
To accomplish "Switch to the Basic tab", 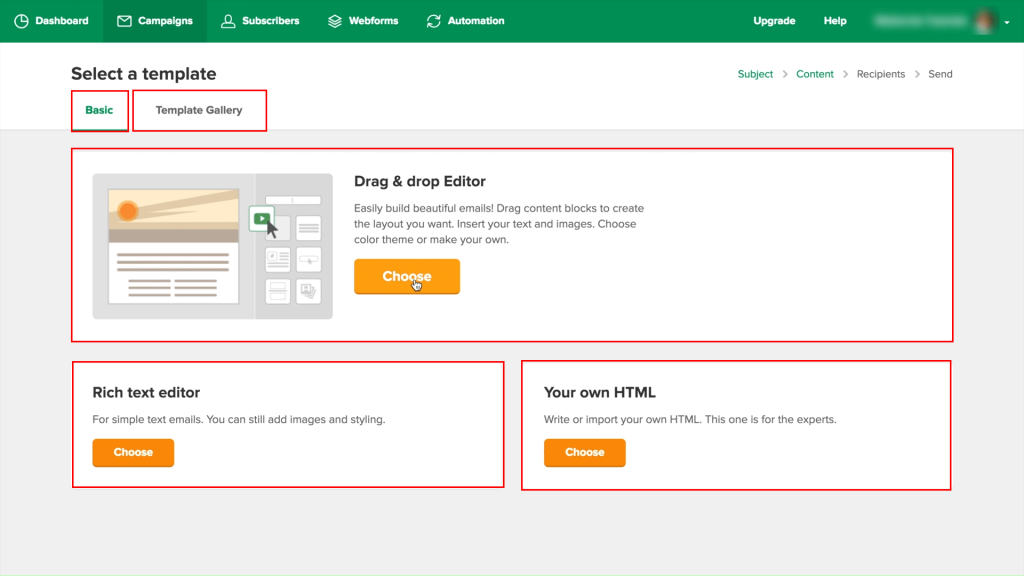I will point(99,110).
